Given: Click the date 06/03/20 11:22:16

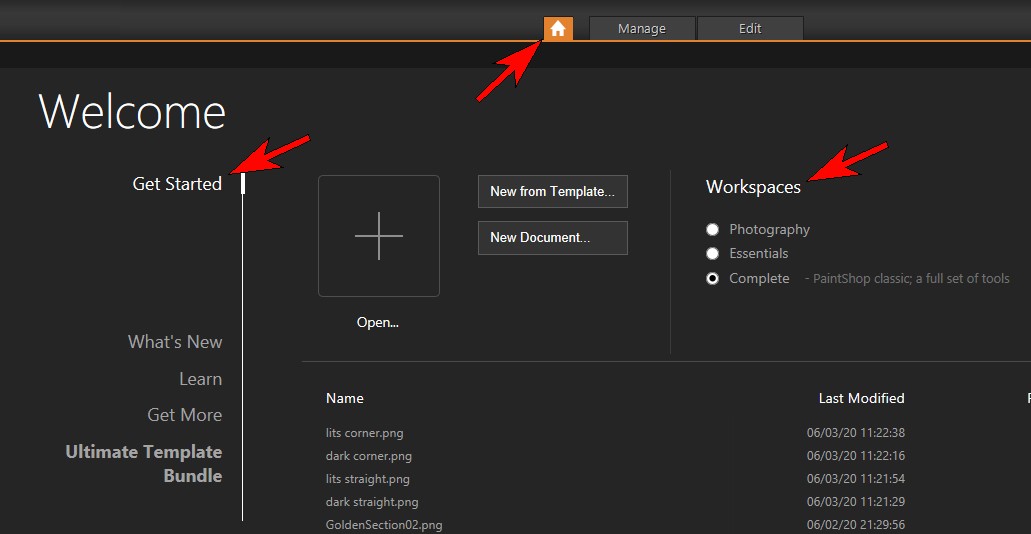Looking at the screenshot, I should coord(856,456).
